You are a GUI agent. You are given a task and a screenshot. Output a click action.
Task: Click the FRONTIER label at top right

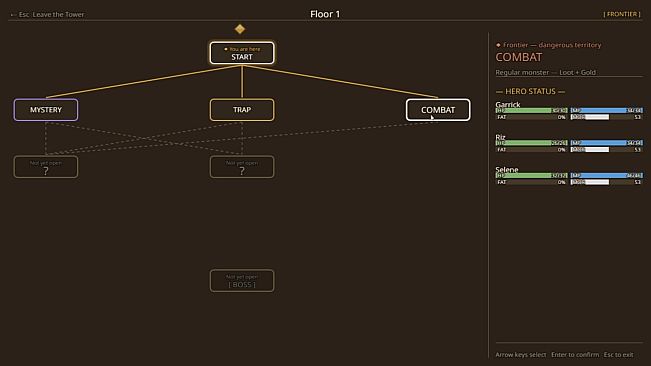tap(622, 14)
